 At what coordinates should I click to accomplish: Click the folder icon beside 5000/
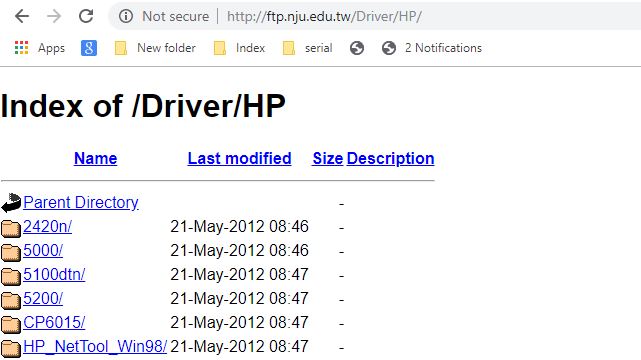pos(11,253)
